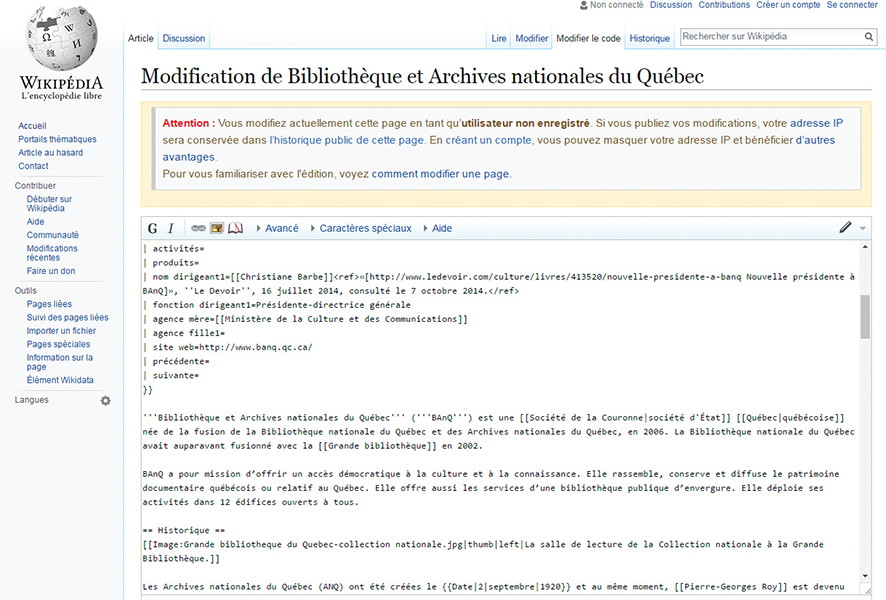The width and height of the screenshot is (886, 600).
Task: Click the editor's vertical scrollbar thumb
Action: click(x=865, y=316)
